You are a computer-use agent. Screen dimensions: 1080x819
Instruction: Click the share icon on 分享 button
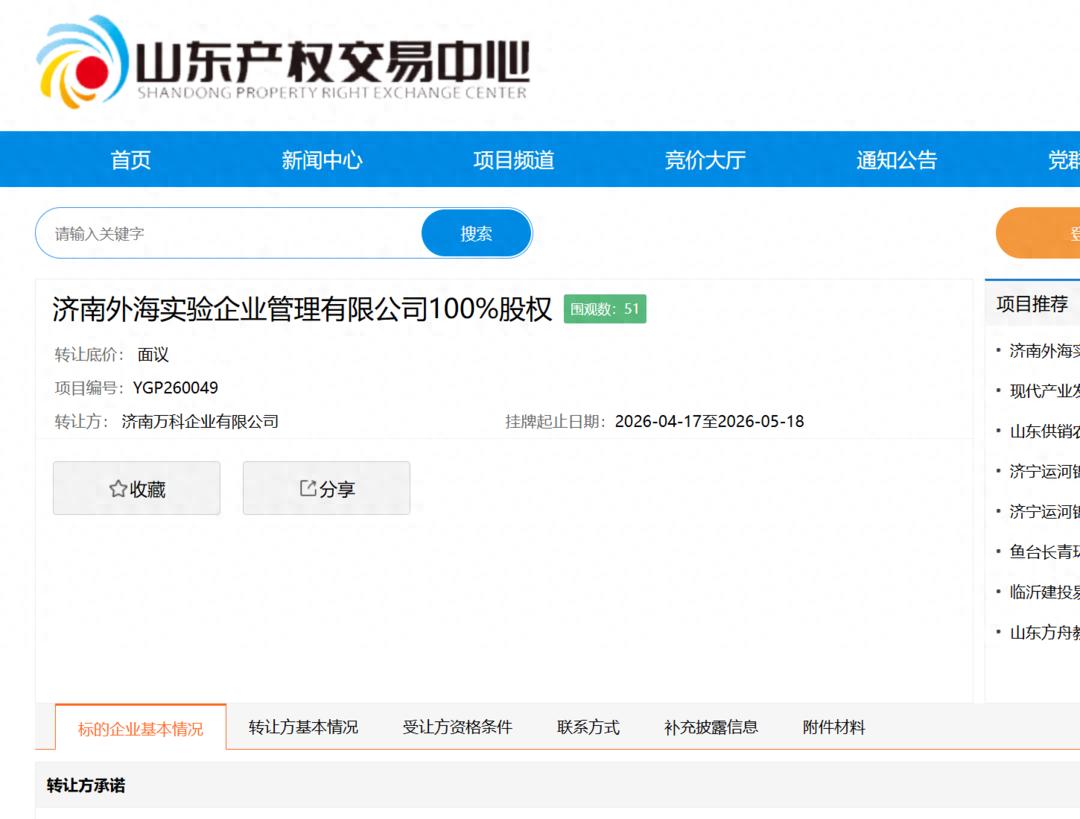pos(308,488)
